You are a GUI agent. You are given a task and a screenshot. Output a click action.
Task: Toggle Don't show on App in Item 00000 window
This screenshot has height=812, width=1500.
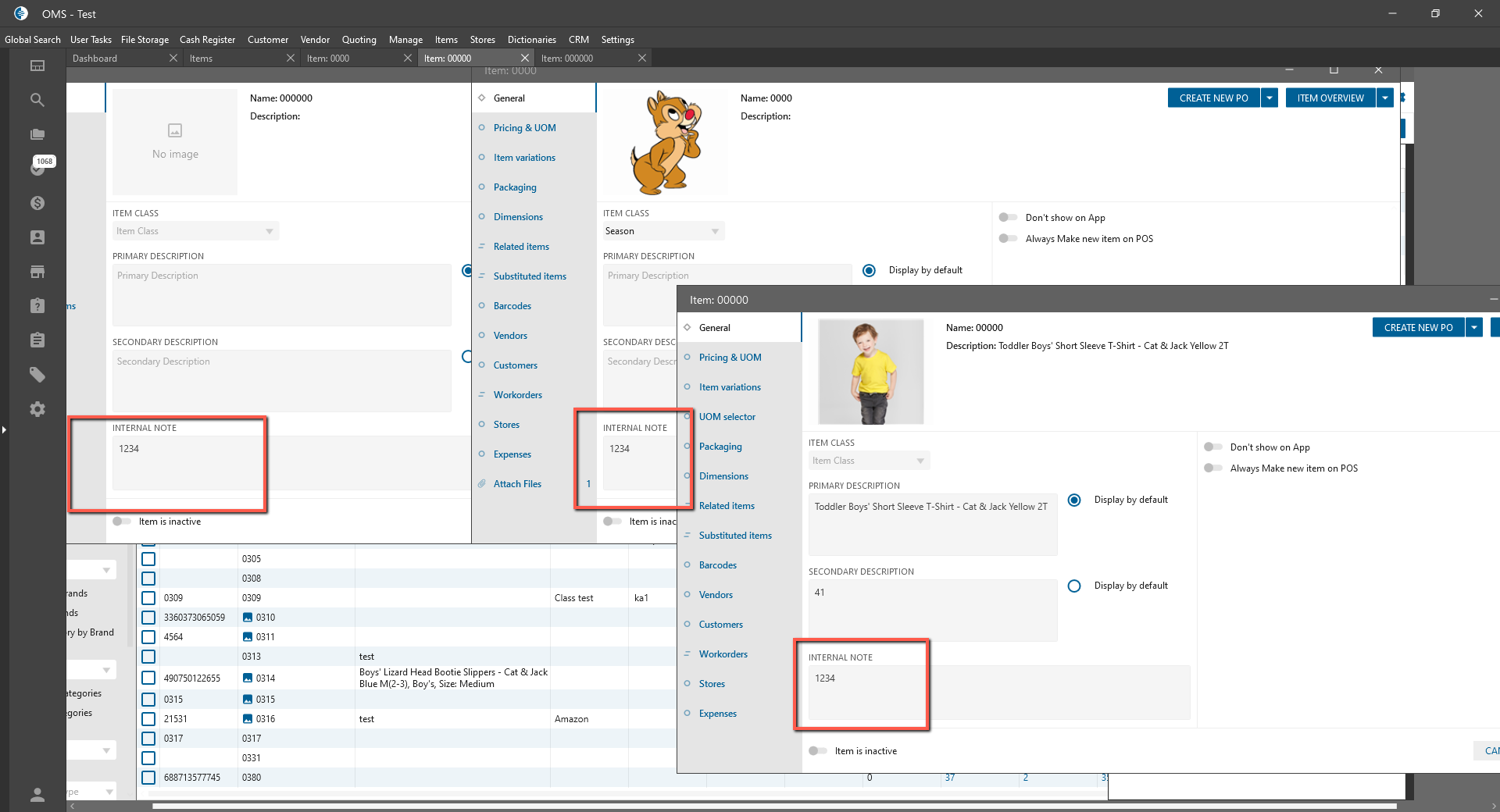click(x=1212, y=447)
